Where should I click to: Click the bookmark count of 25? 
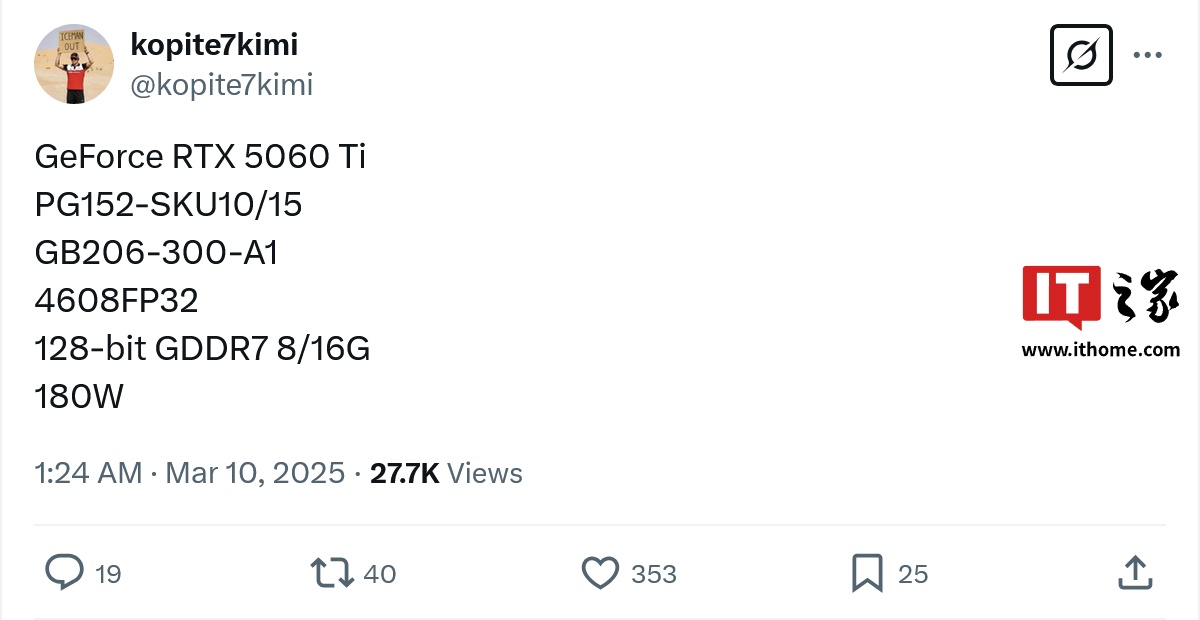pyautogui.click(x=913, y=574)
